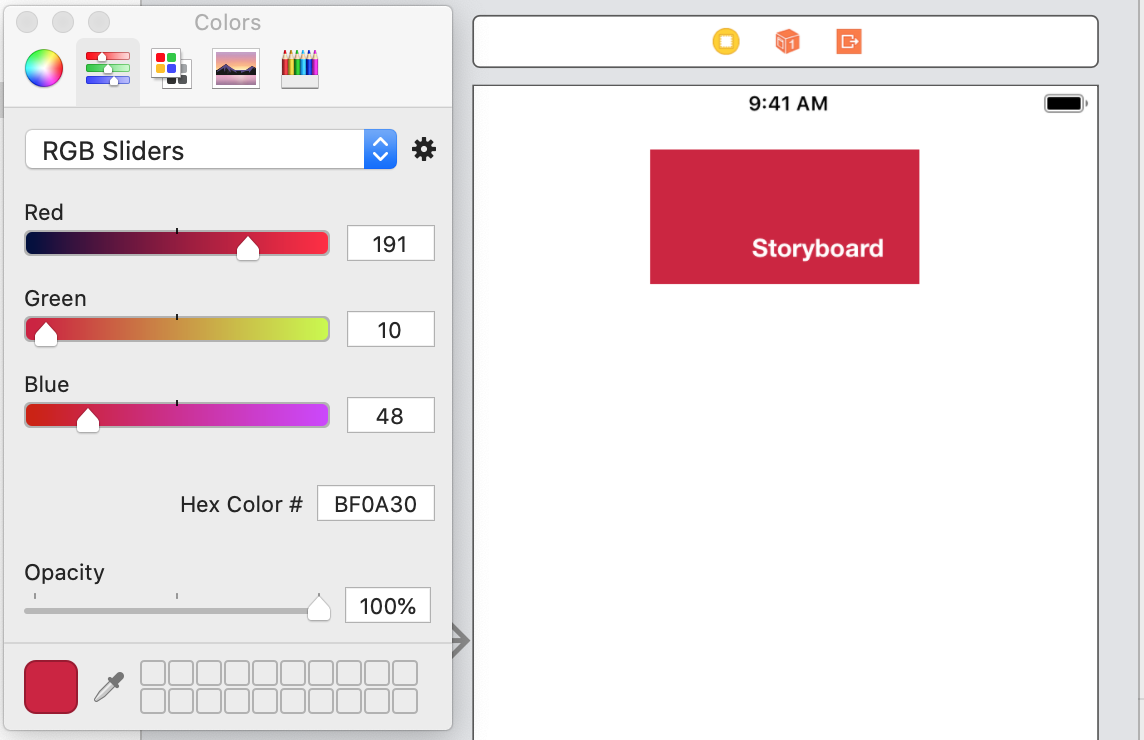
Task: Pick a color with the eyedropper
Action: pyautogui.click(x=109, y=687)
